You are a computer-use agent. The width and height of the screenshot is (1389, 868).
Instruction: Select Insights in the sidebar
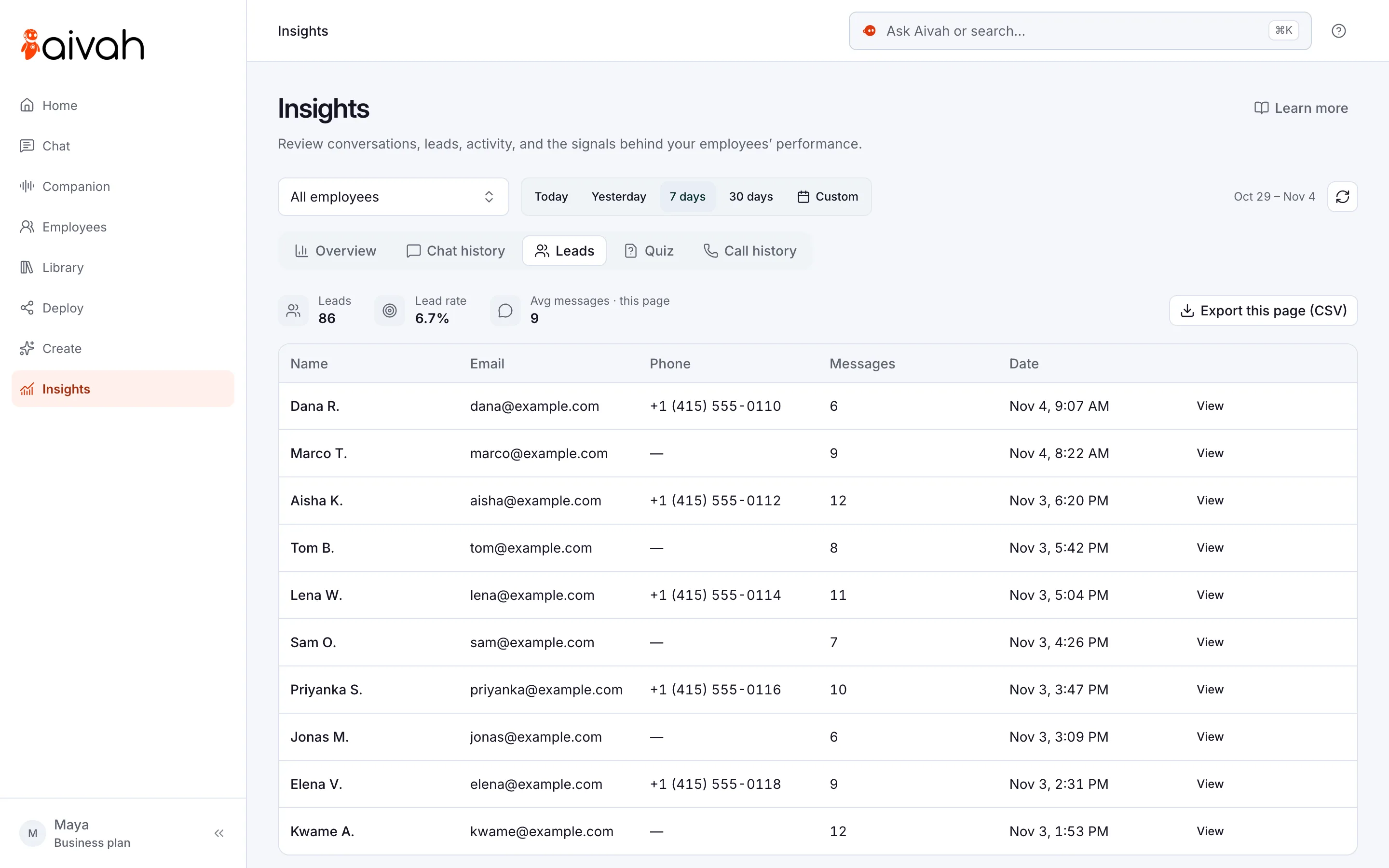(123, 389)
